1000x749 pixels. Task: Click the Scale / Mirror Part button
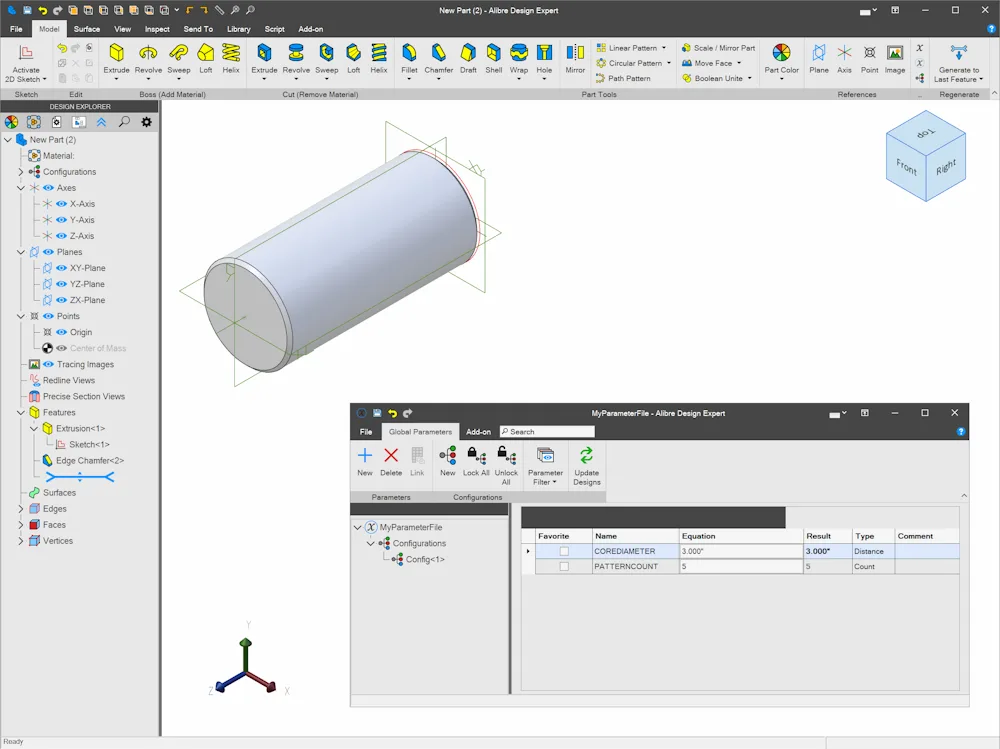(718, 48)
